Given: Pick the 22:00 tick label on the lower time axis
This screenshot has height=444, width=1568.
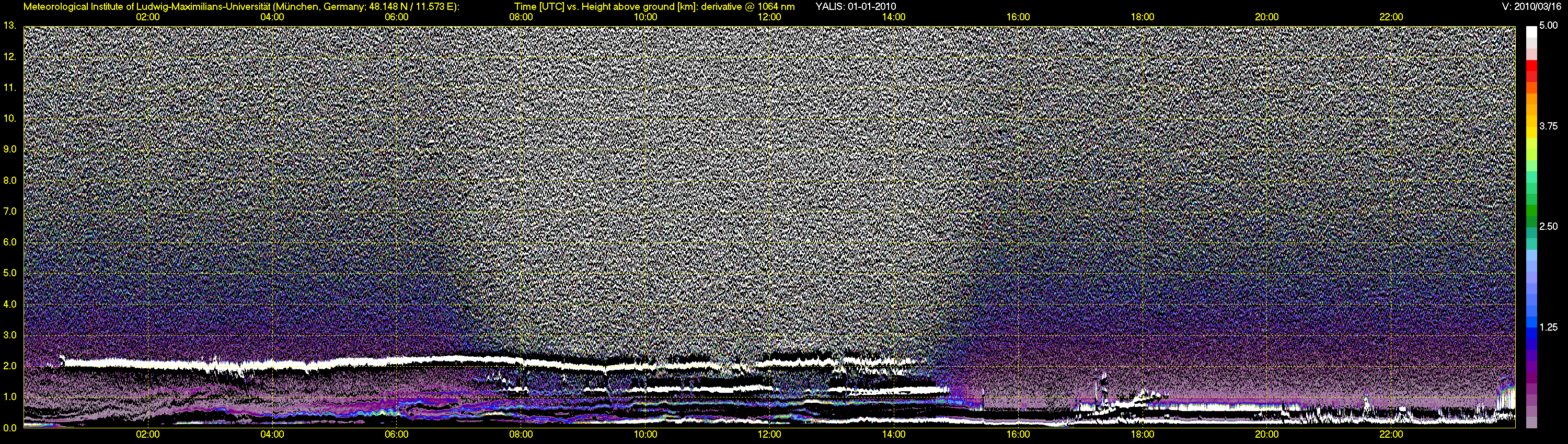Looking at the screenshot, I should (x=1391, y=435).
